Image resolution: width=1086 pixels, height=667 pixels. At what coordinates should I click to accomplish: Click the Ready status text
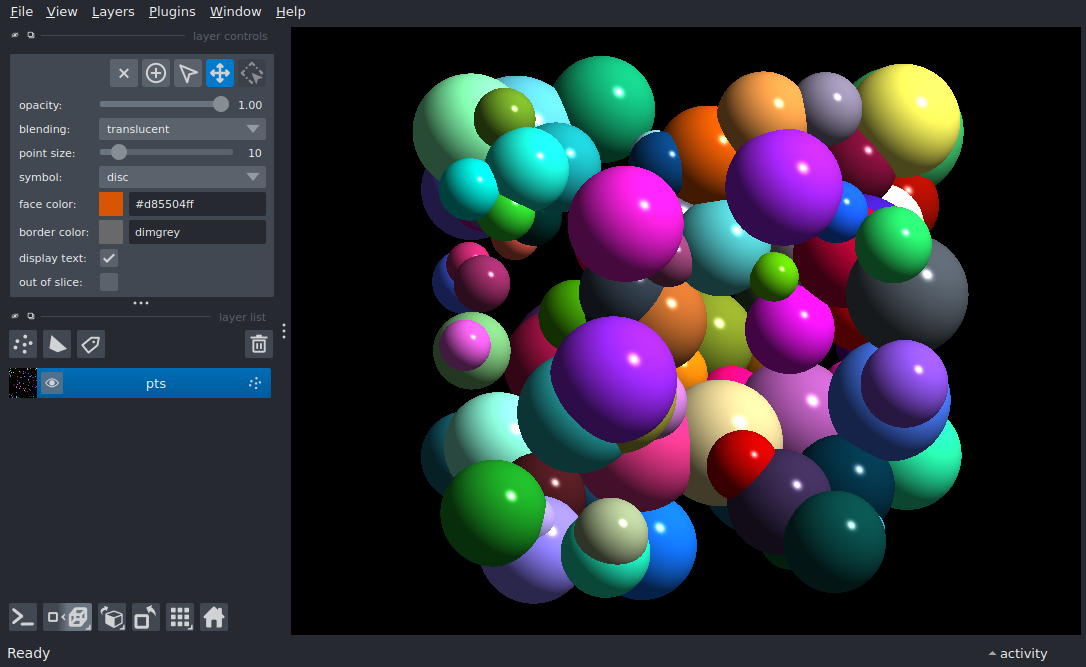[28, 653]
